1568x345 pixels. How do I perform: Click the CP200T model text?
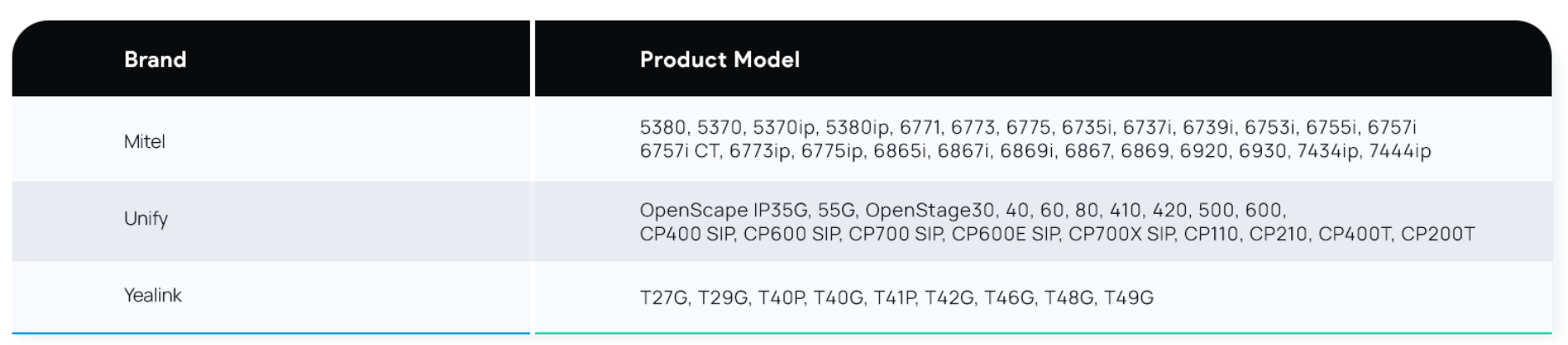1438,234
